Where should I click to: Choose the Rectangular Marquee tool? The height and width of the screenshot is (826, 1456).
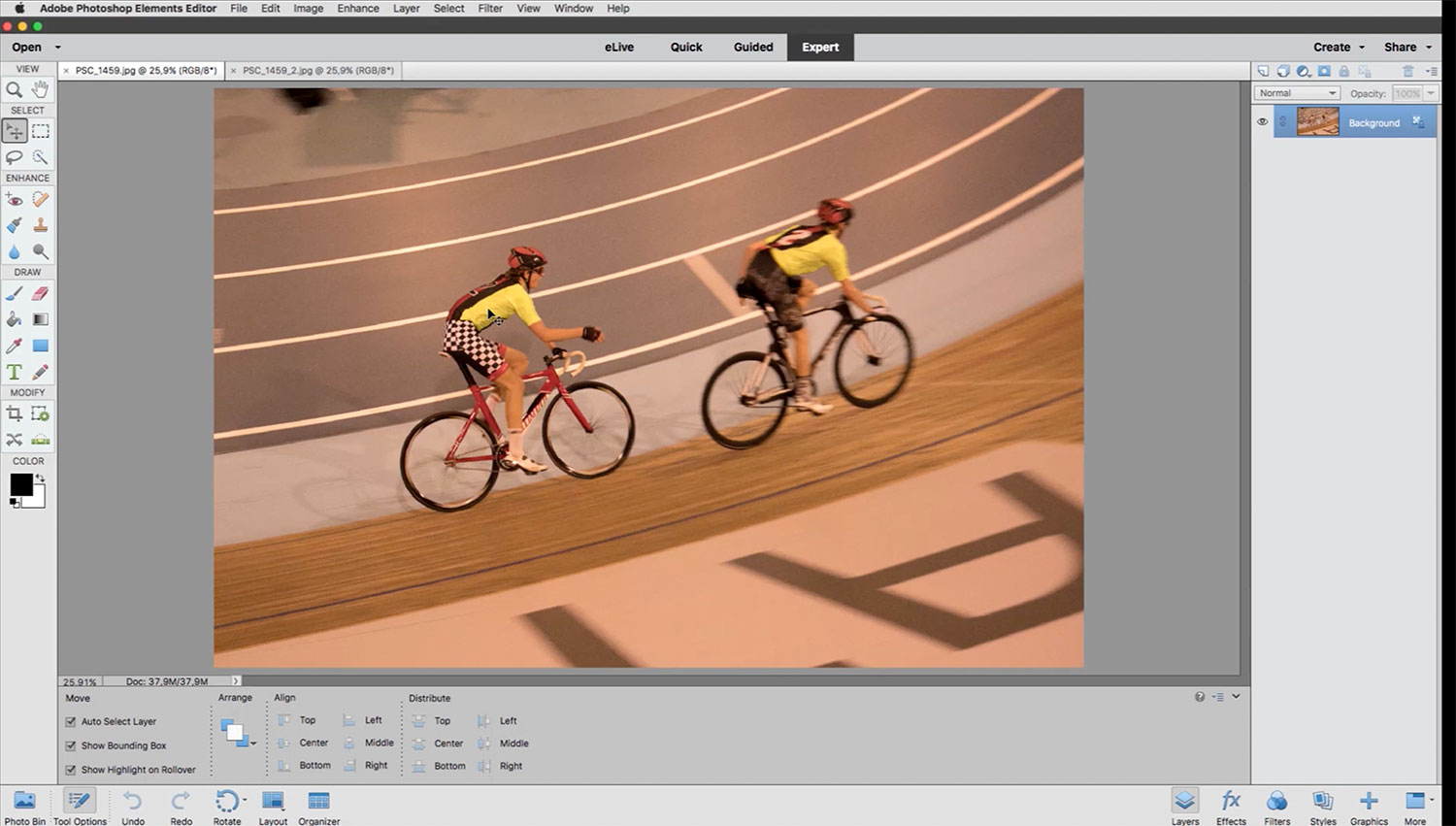[x=41, y=131]
